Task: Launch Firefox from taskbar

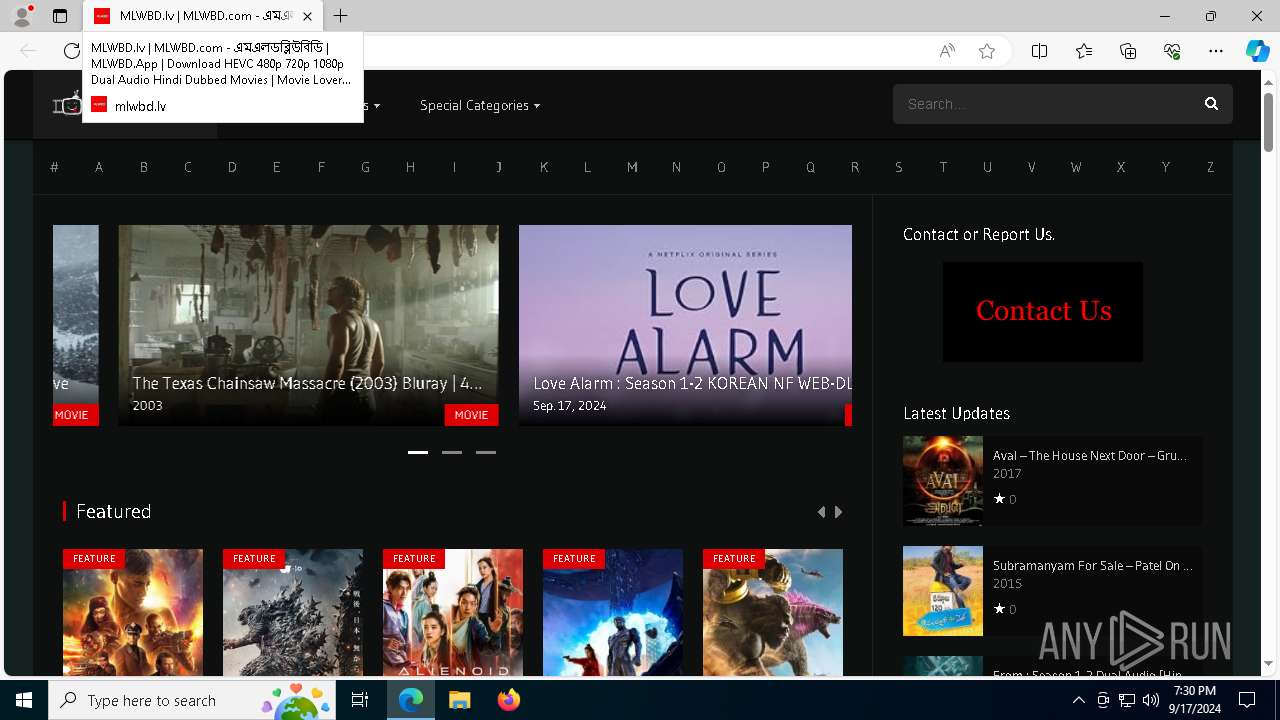Action: tap(509, 700)
